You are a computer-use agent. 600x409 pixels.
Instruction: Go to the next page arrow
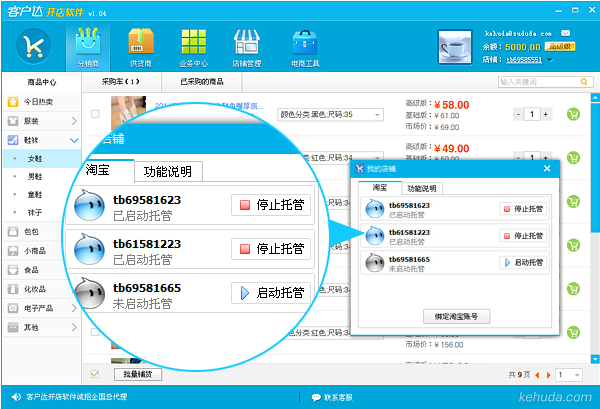[549, 375]
